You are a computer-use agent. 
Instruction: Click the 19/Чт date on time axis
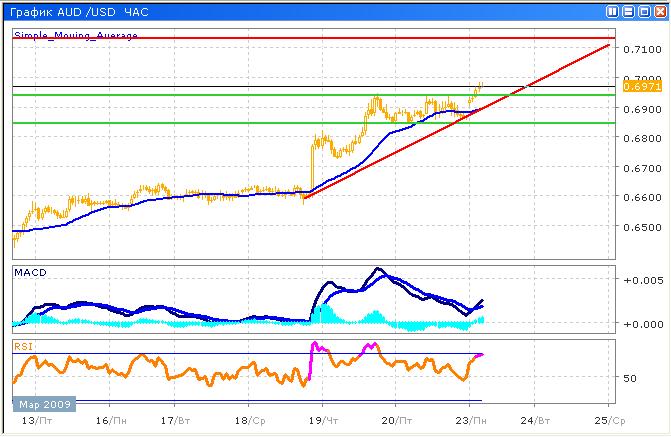pyautogui.click(x=322, y=421)
